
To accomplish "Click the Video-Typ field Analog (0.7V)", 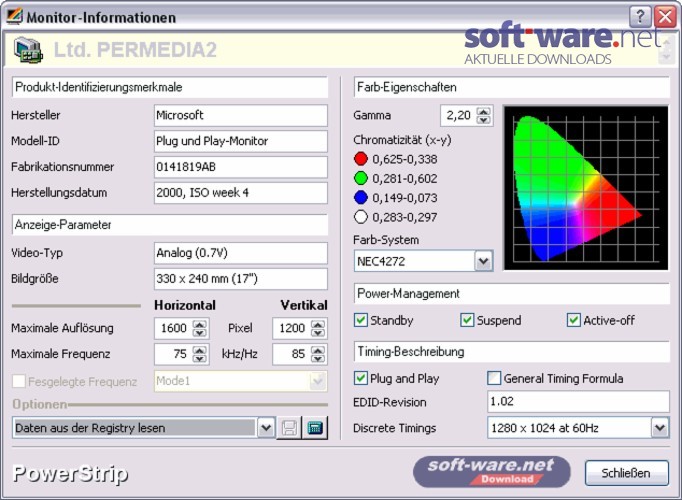I will [241, 253].
